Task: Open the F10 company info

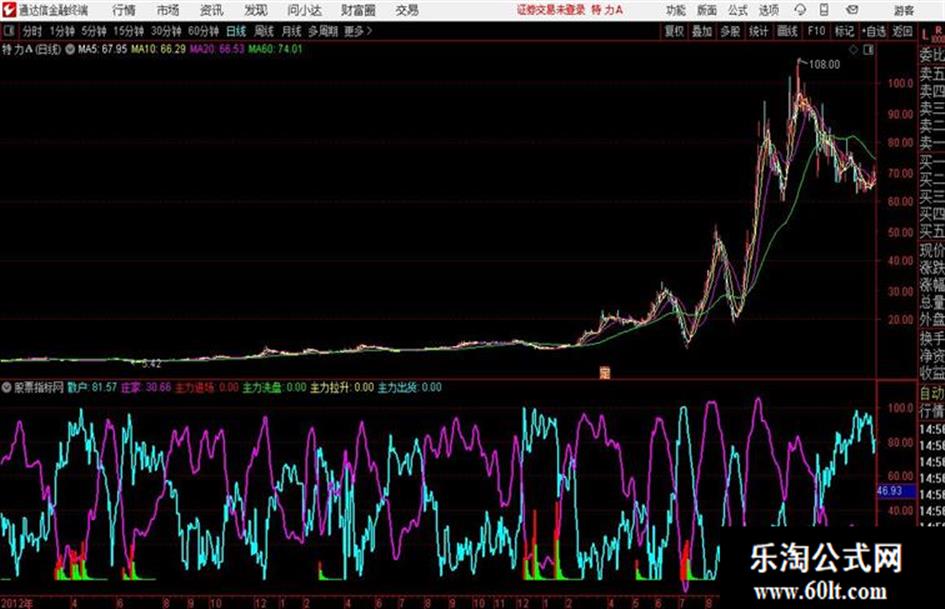Action: (x=816, y=31)
